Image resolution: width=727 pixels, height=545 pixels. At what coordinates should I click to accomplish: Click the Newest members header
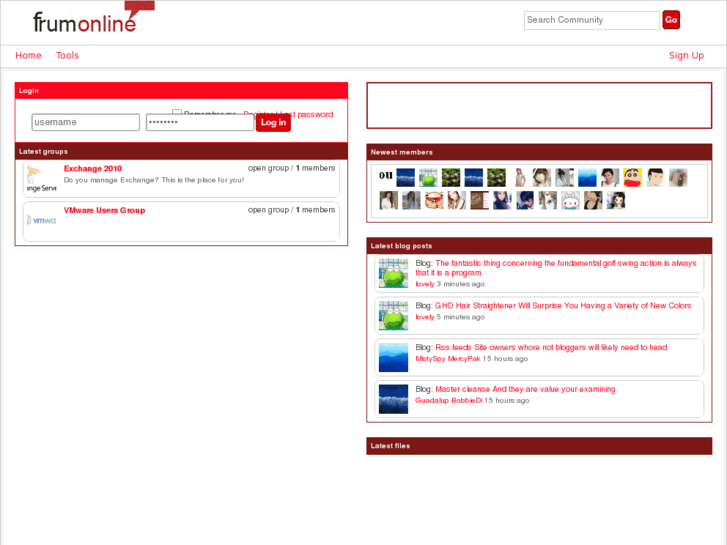(539, 152)
